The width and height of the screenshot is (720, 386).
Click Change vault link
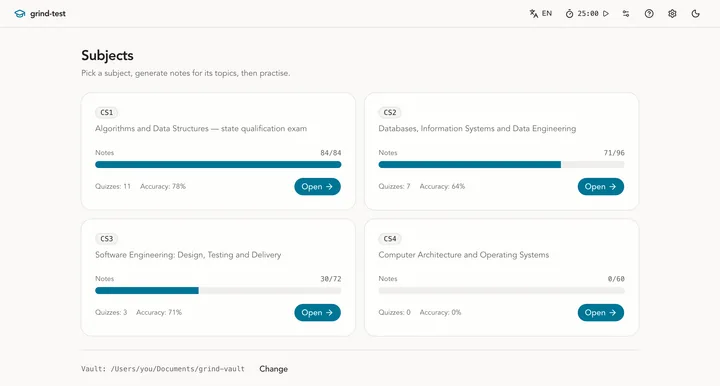coord(273,369)
